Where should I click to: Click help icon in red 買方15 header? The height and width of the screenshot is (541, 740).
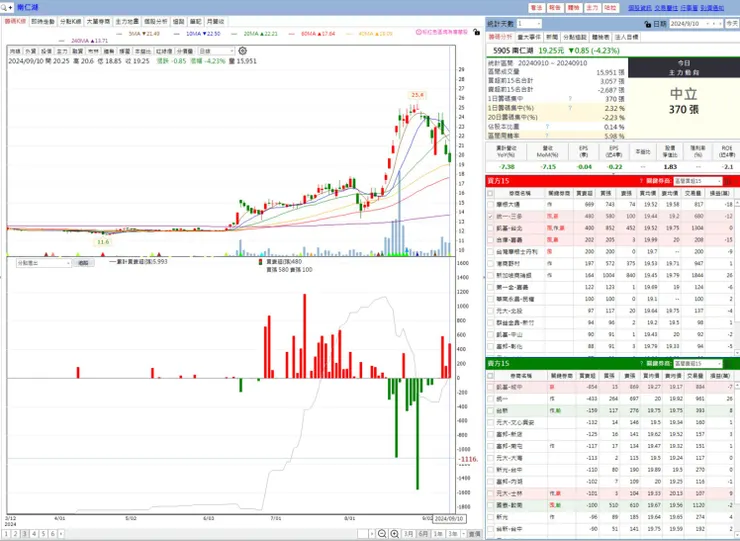point(641,181)
